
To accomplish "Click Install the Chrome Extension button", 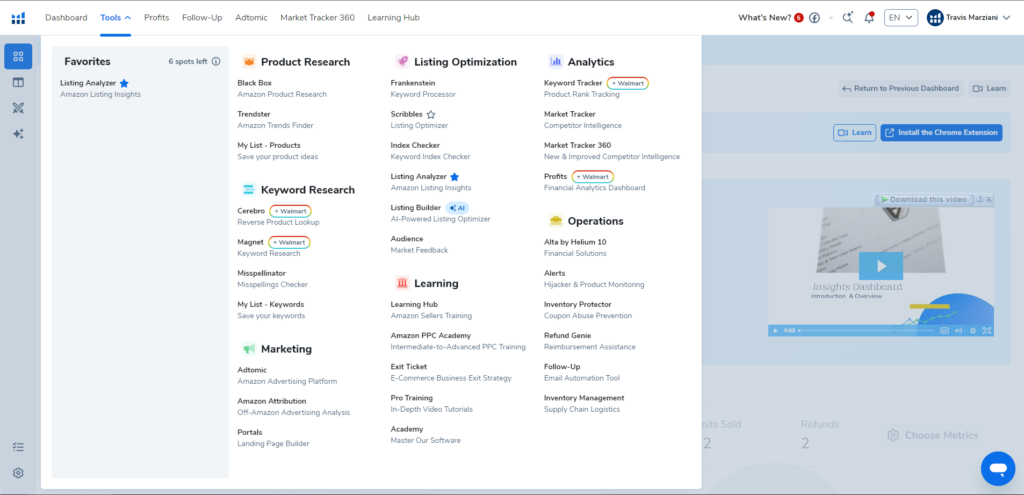I will click(941, 133).
